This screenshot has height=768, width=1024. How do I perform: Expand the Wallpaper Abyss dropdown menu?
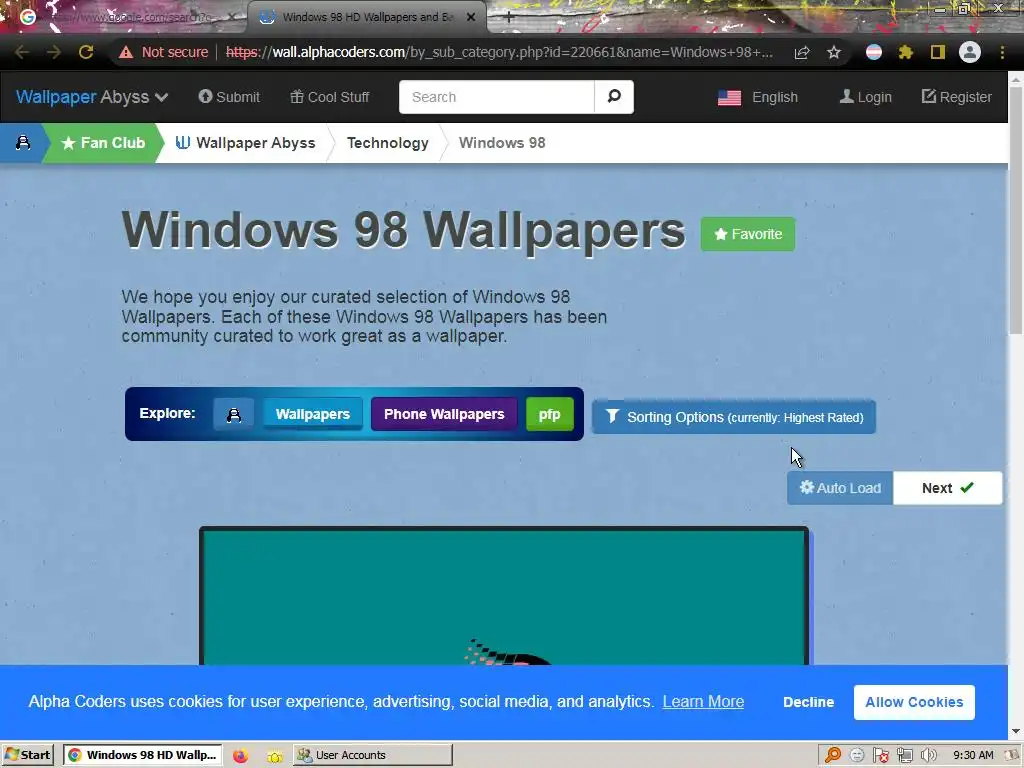[x=92, y=97]
